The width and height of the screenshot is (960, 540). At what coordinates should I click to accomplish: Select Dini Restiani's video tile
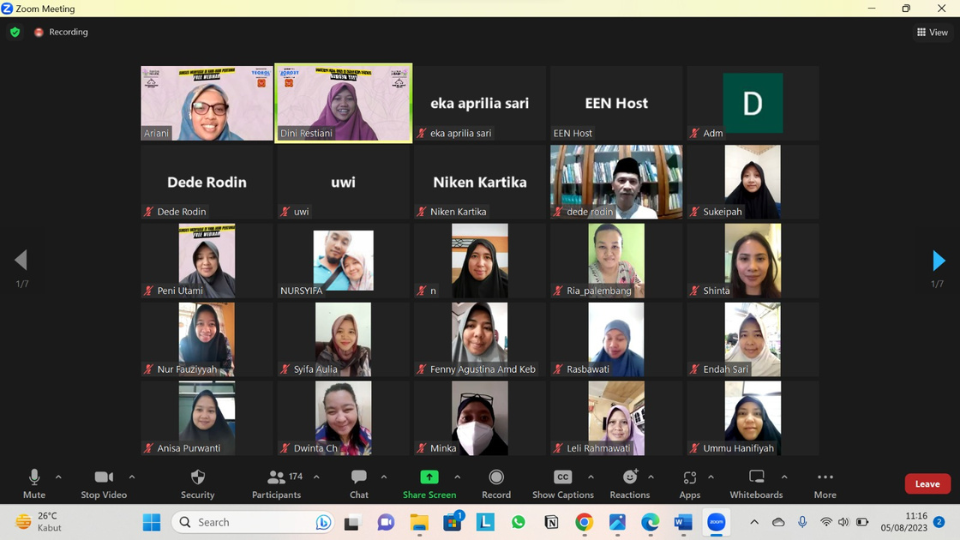[x=343, y=103]
